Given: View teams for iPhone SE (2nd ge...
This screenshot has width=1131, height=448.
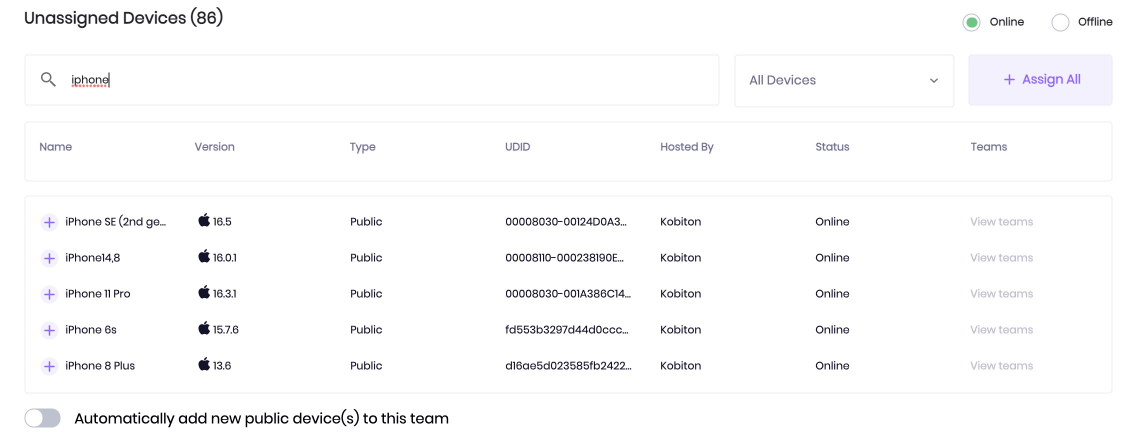Looking at the screenshot, I should [x=1001, y=221].
